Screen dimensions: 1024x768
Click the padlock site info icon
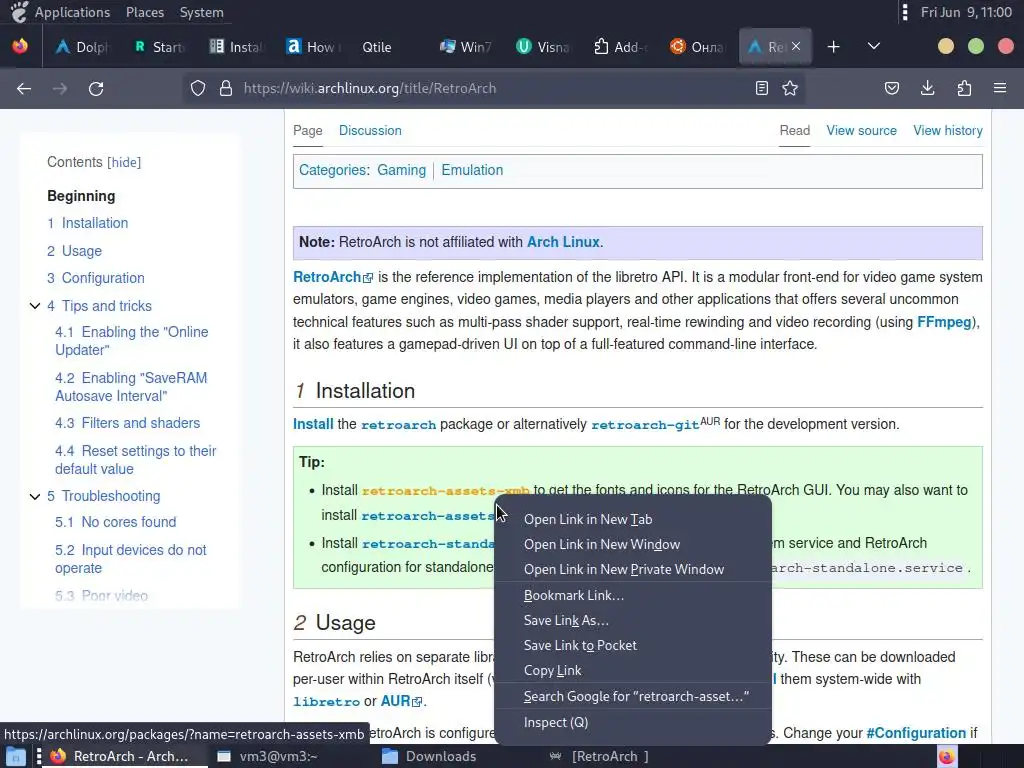pos(226,88)
